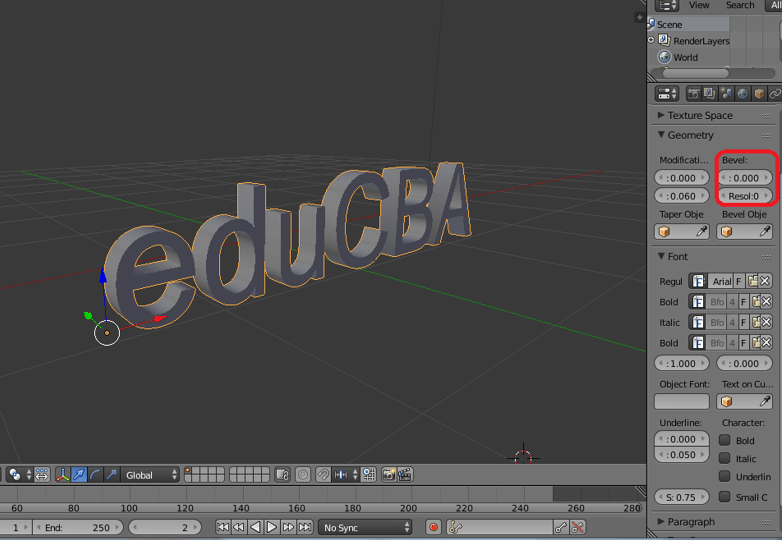Toggle the snap magnet icon
The image size is (783, 540).
pos(323,475)
